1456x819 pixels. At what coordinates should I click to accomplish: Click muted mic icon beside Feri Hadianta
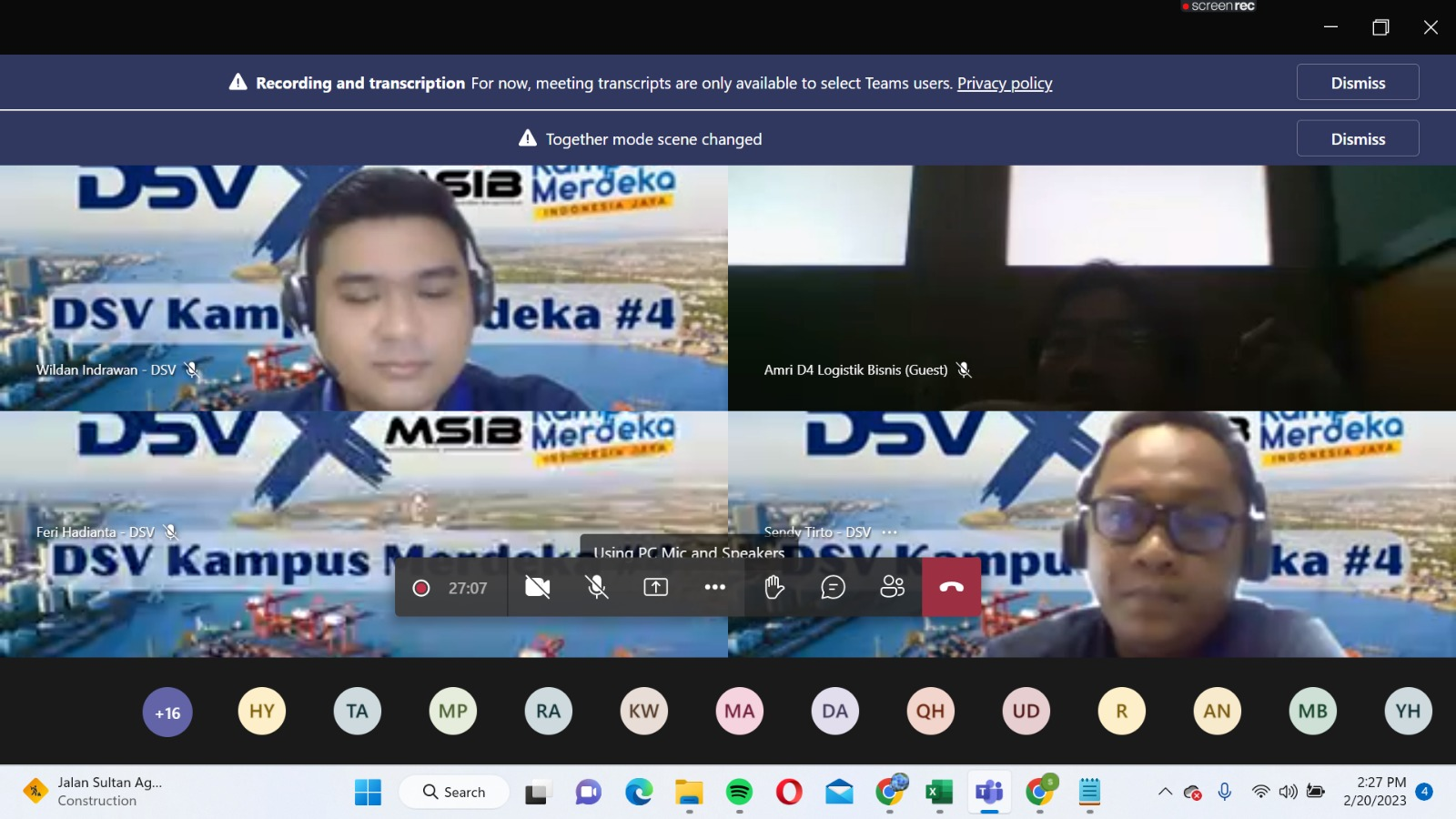pyautogui.click(x=171, y=532)
